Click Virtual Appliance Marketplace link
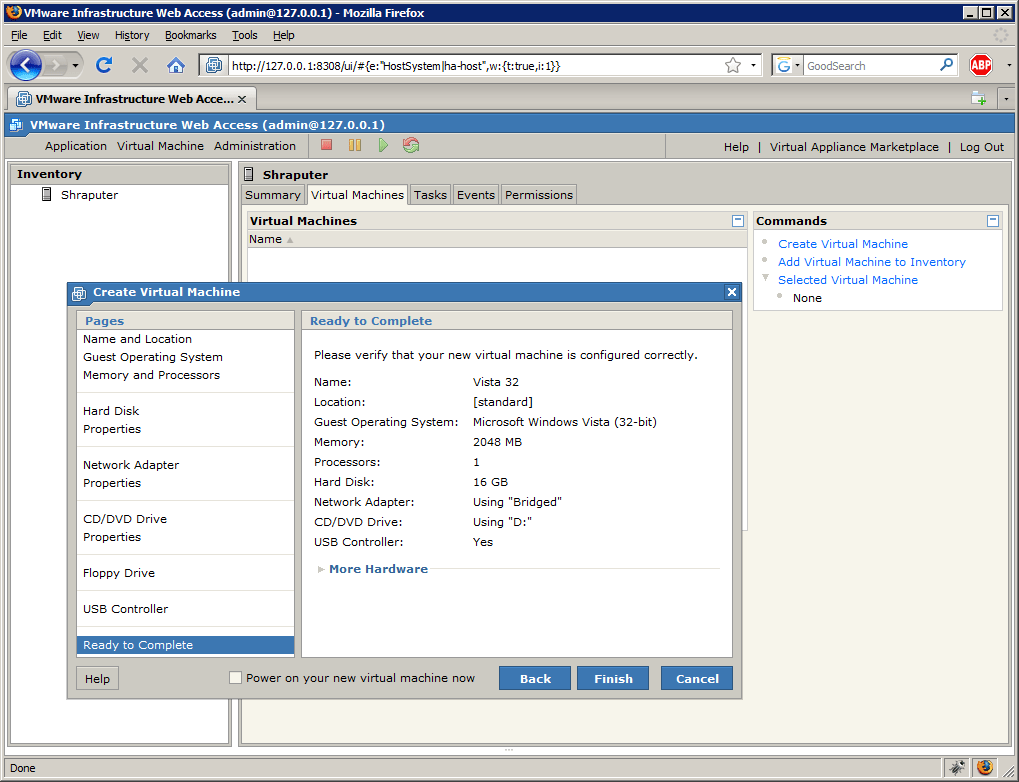The height and width of the screenshot is (782, 1019). 854,147
